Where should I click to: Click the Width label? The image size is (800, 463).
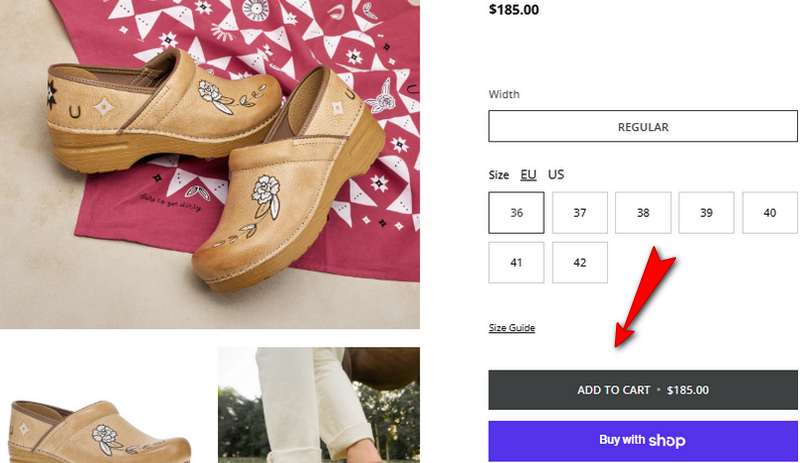504,95
